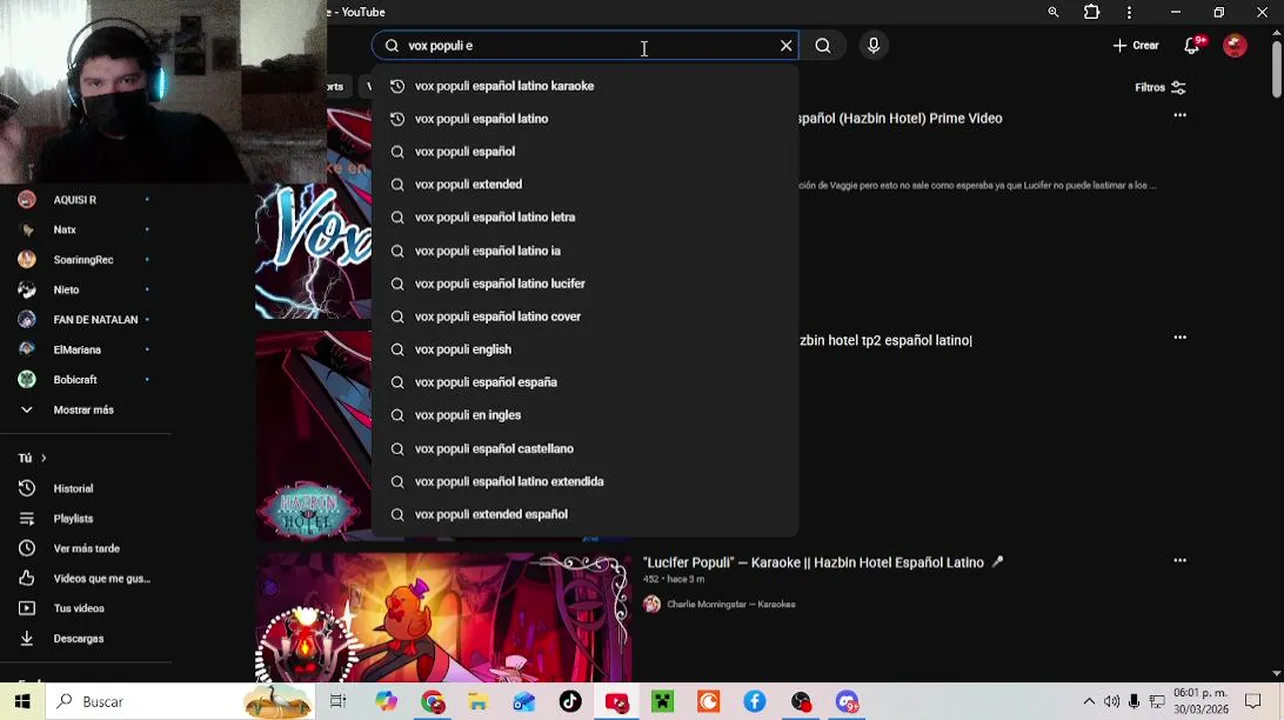Open AQUISI R subscription channel
This screenshot has width=1284, height=720.
(x=85, y=200)
